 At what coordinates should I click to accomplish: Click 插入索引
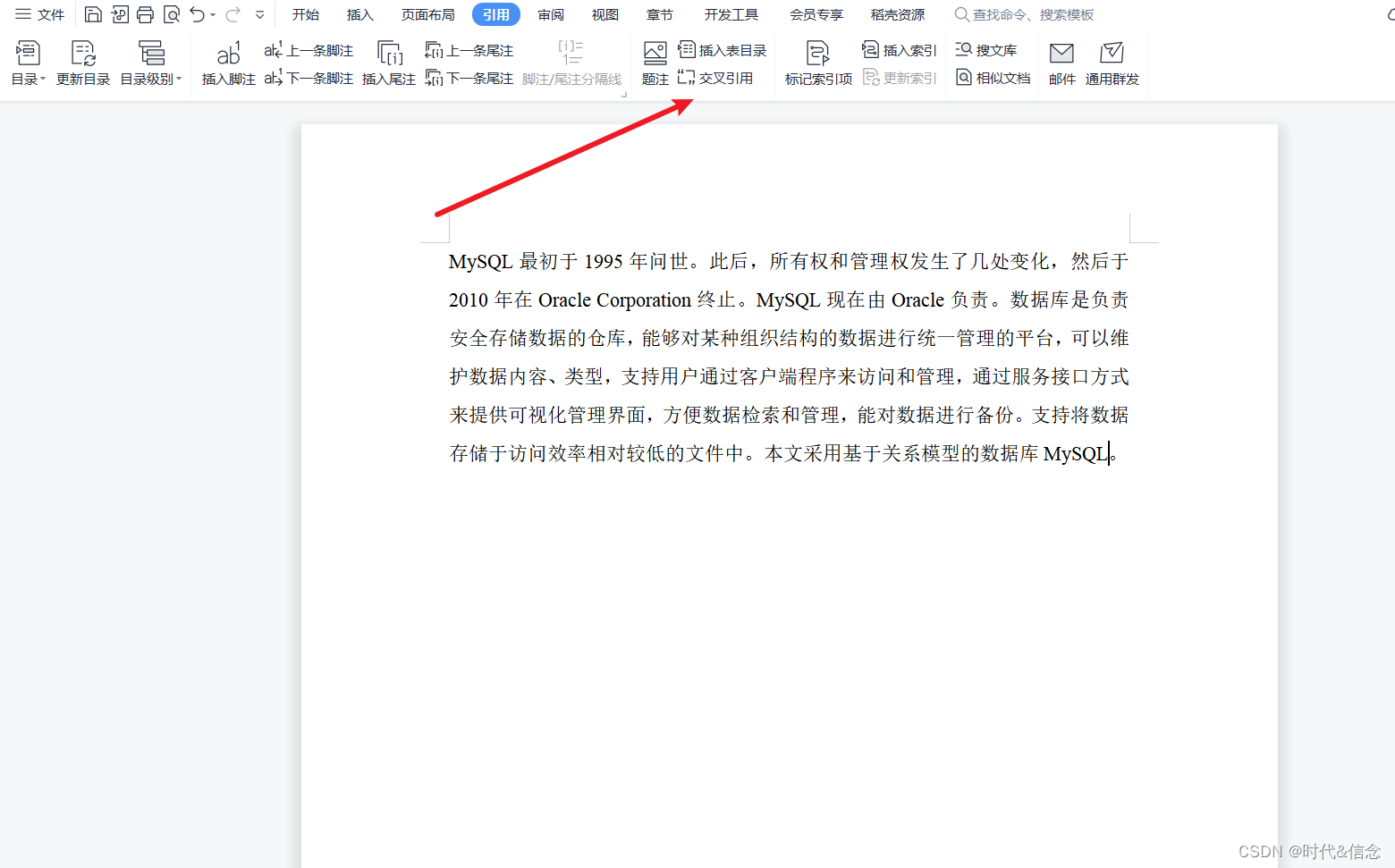(899, 50)
